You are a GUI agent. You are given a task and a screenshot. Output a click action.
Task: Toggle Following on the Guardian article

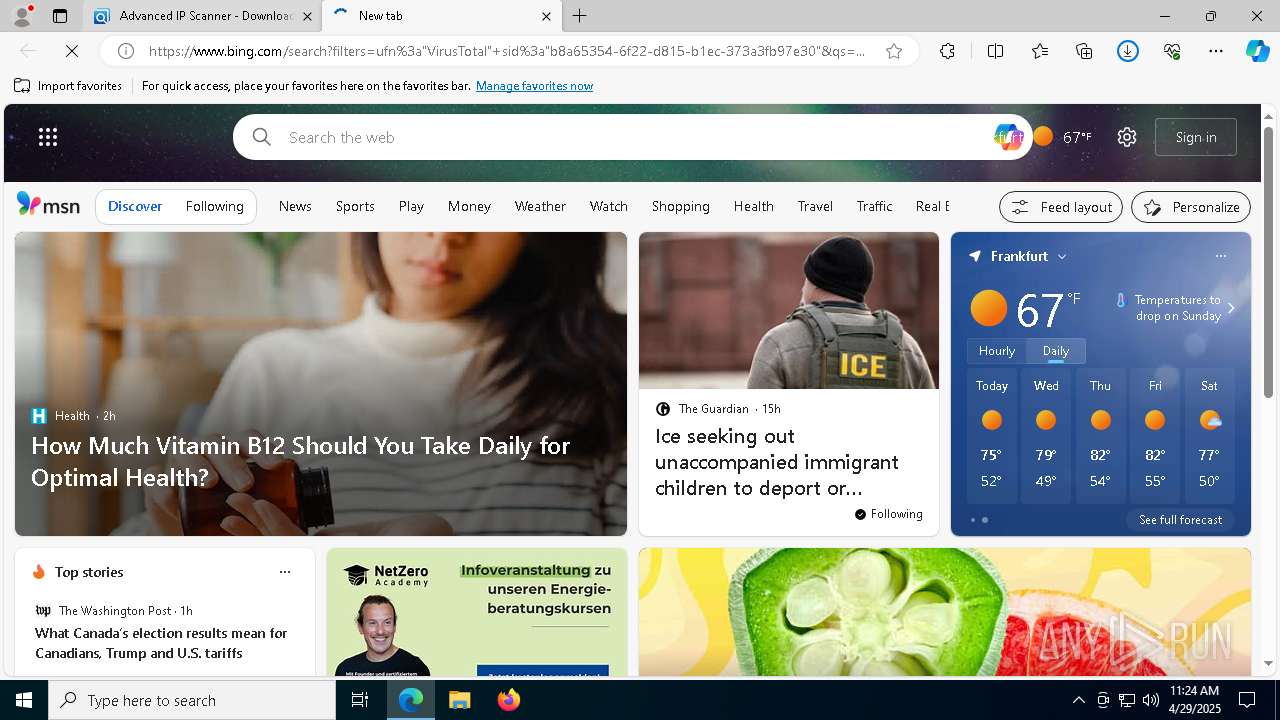[889, 514]
